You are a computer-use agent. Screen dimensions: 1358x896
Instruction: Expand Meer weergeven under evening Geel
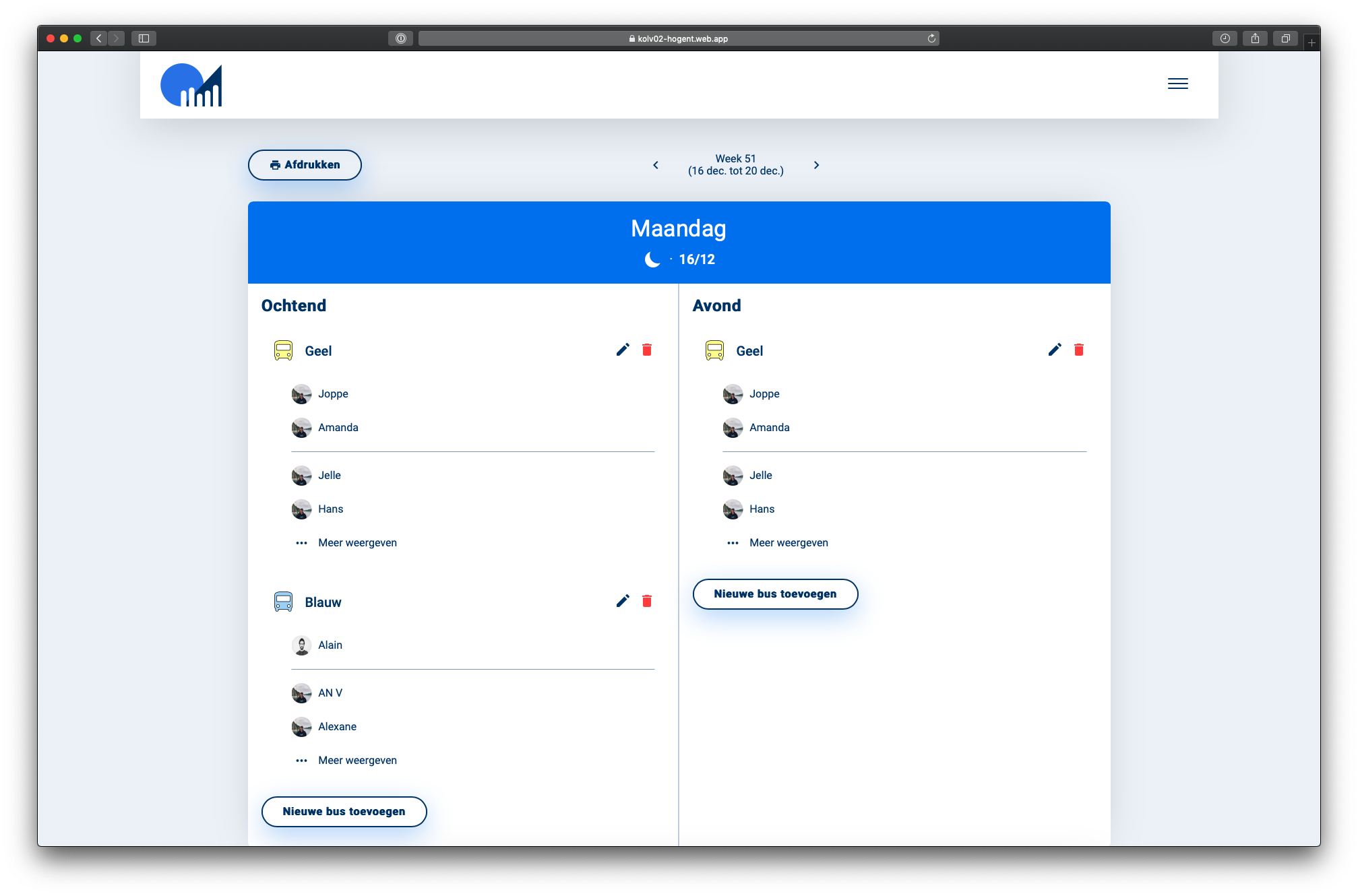tap(789, 543)
